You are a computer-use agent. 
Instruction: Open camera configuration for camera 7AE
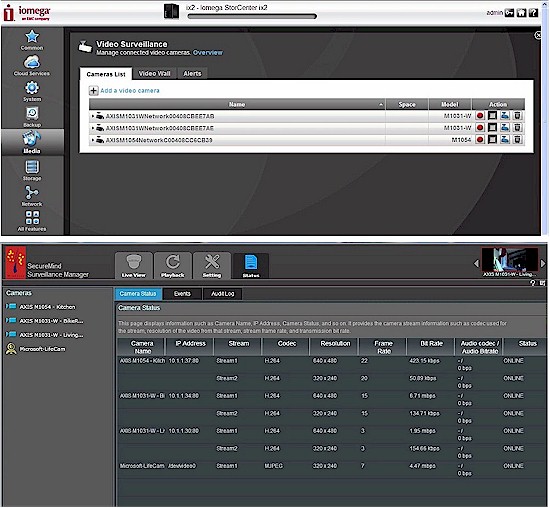point(505,128)
